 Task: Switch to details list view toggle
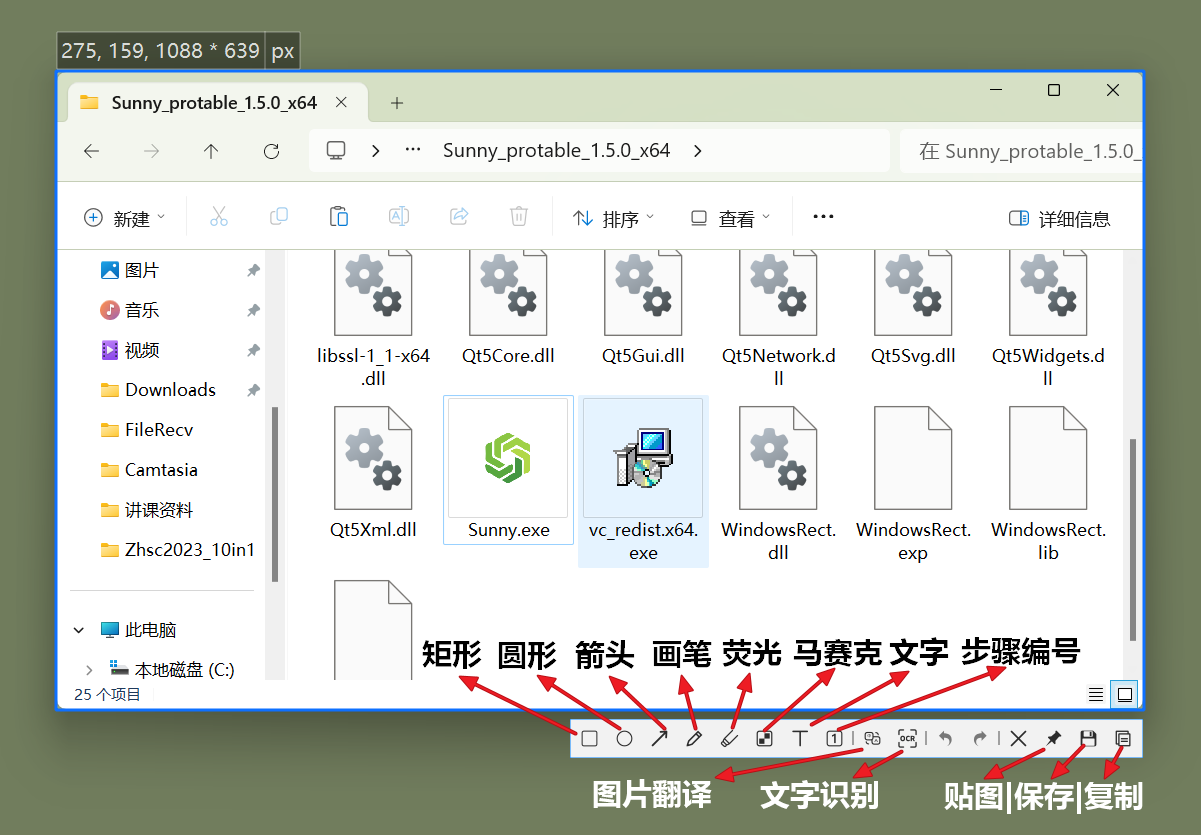point(1096,694)
